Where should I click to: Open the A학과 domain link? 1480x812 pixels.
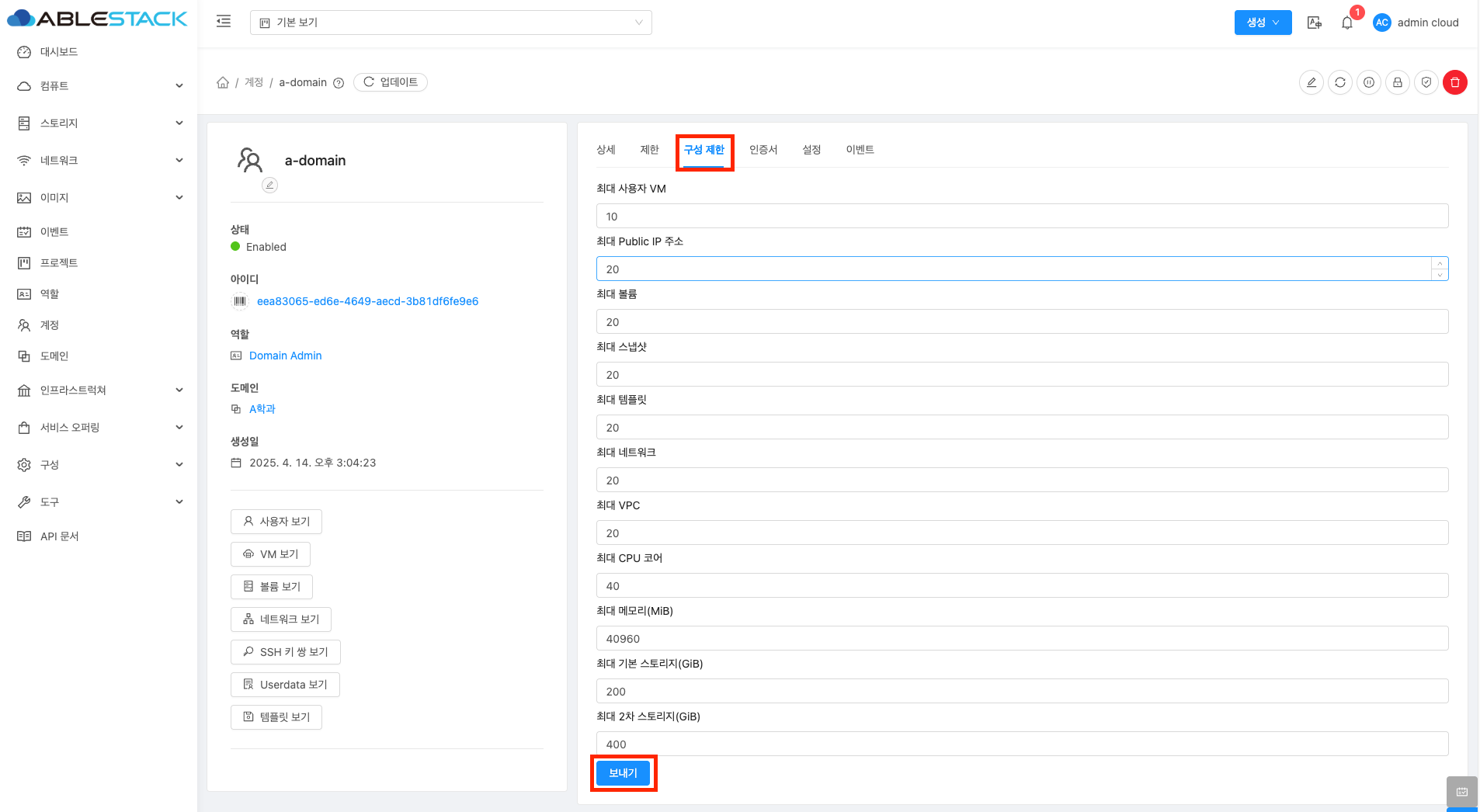(262, 409)
